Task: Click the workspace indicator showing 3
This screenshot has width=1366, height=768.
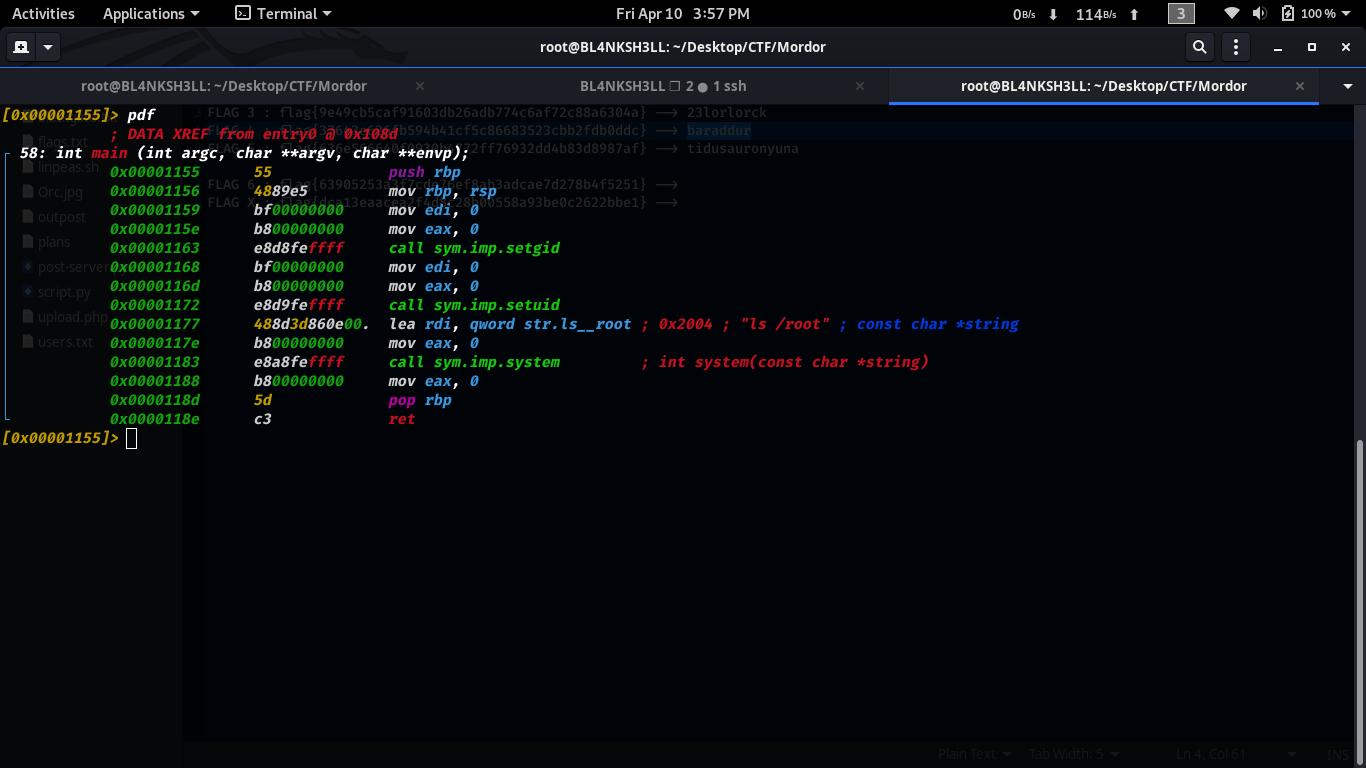Action: 1181,14
